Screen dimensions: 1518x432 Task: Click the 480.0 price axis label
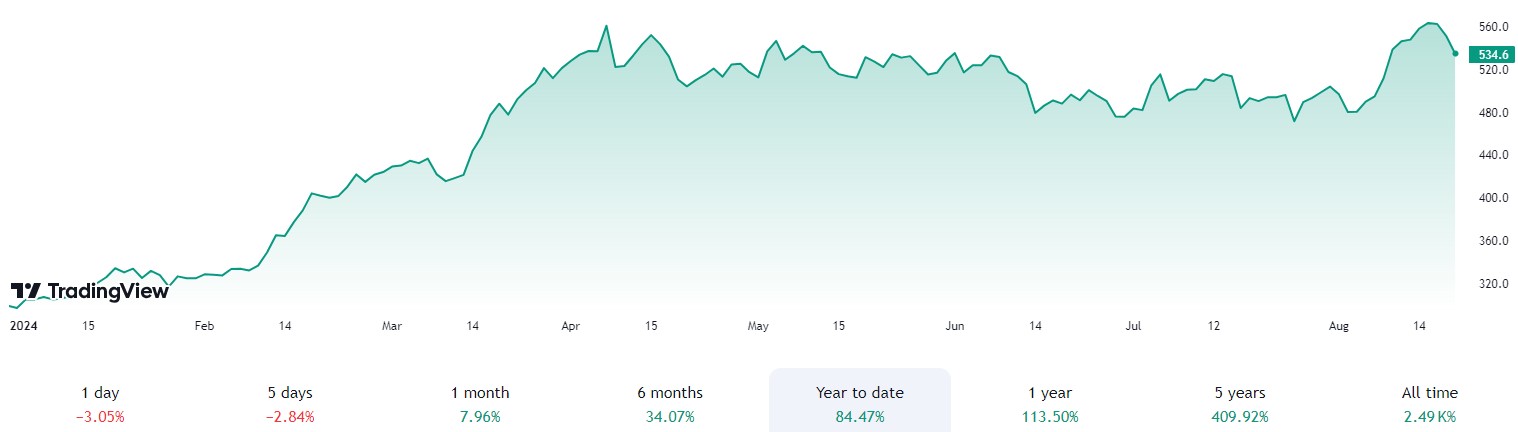click(x=1492, y=113)
